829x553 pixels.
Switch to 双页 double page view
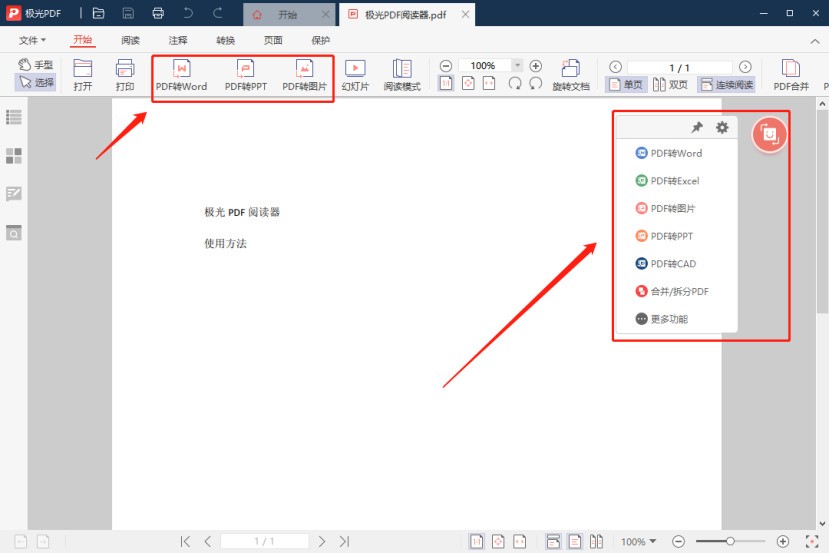671,85
